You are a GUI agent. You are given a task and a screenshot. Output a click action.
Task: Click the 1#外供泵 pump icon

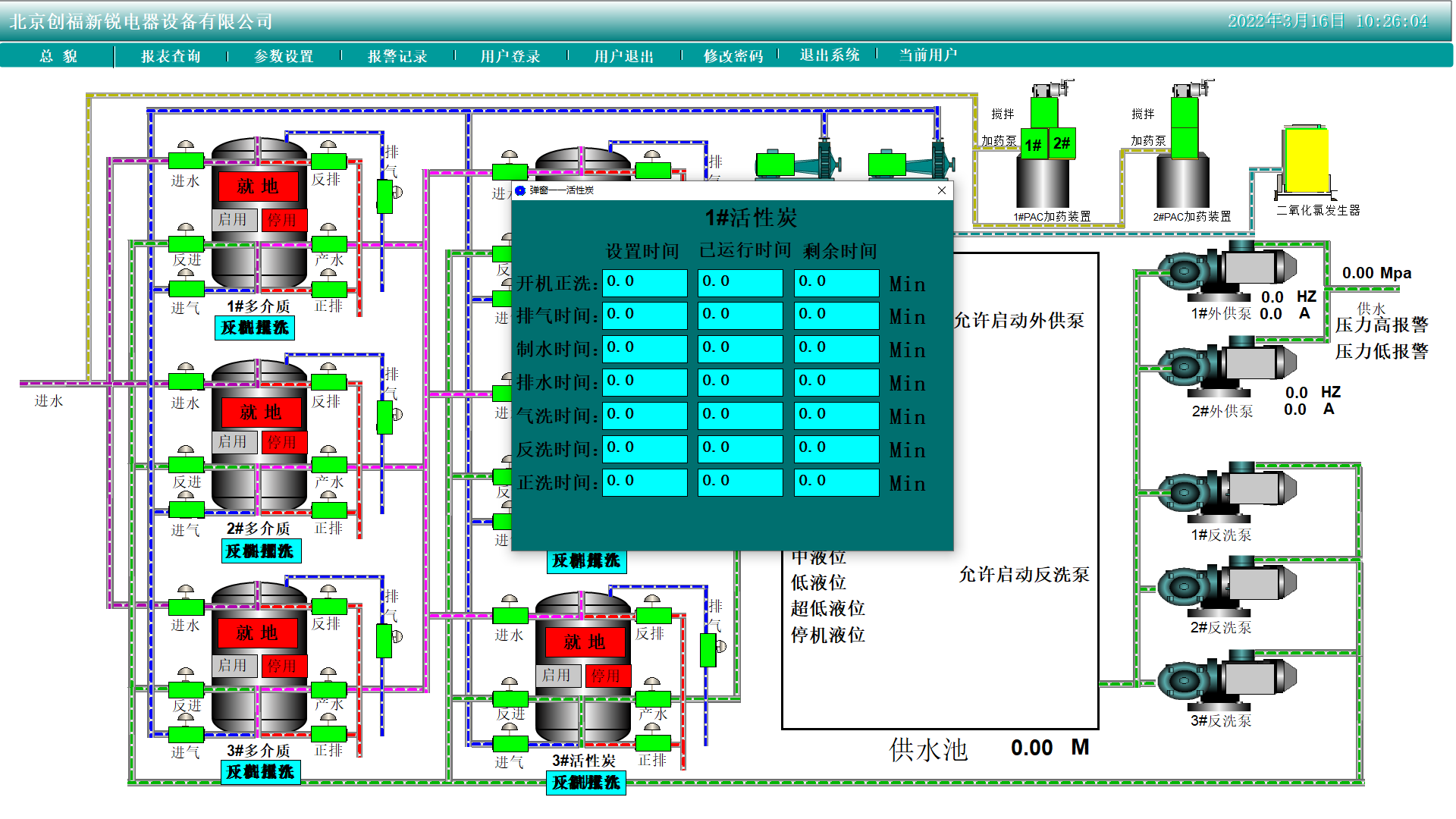[x=1227, y=271]
